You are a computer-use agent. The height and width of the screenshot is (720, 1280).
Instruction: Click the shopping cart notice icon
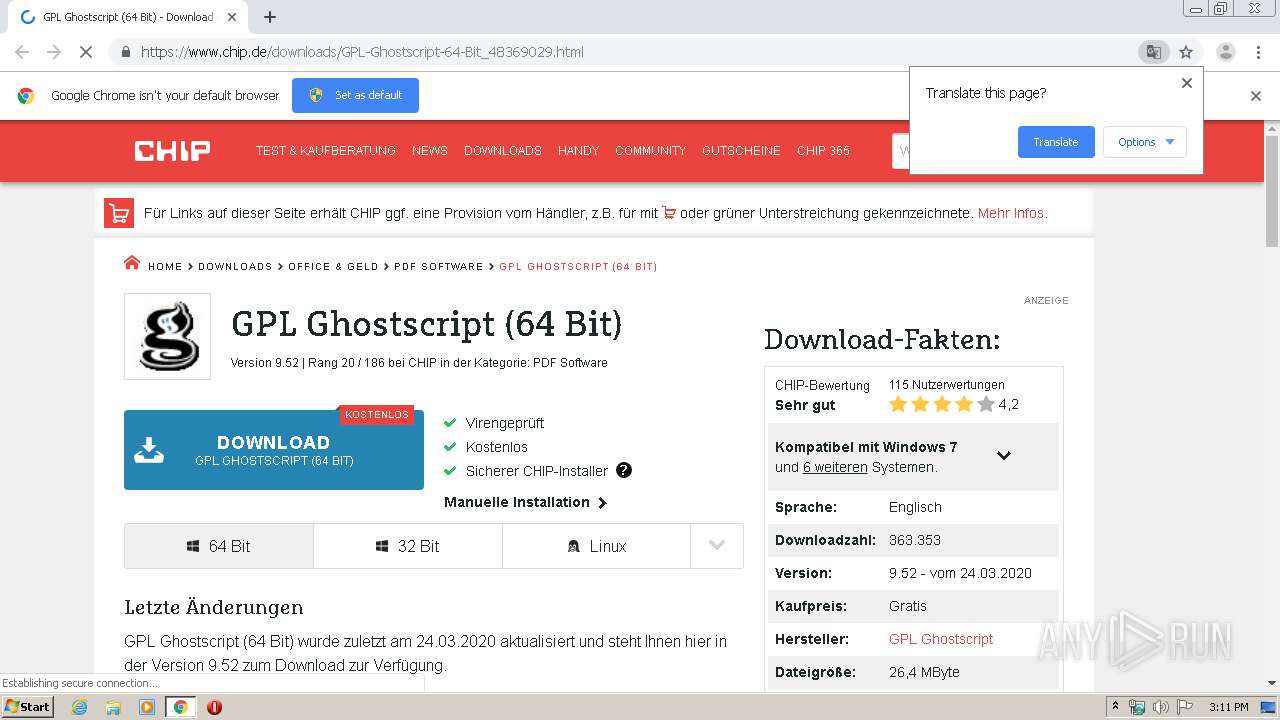point(119,213)
